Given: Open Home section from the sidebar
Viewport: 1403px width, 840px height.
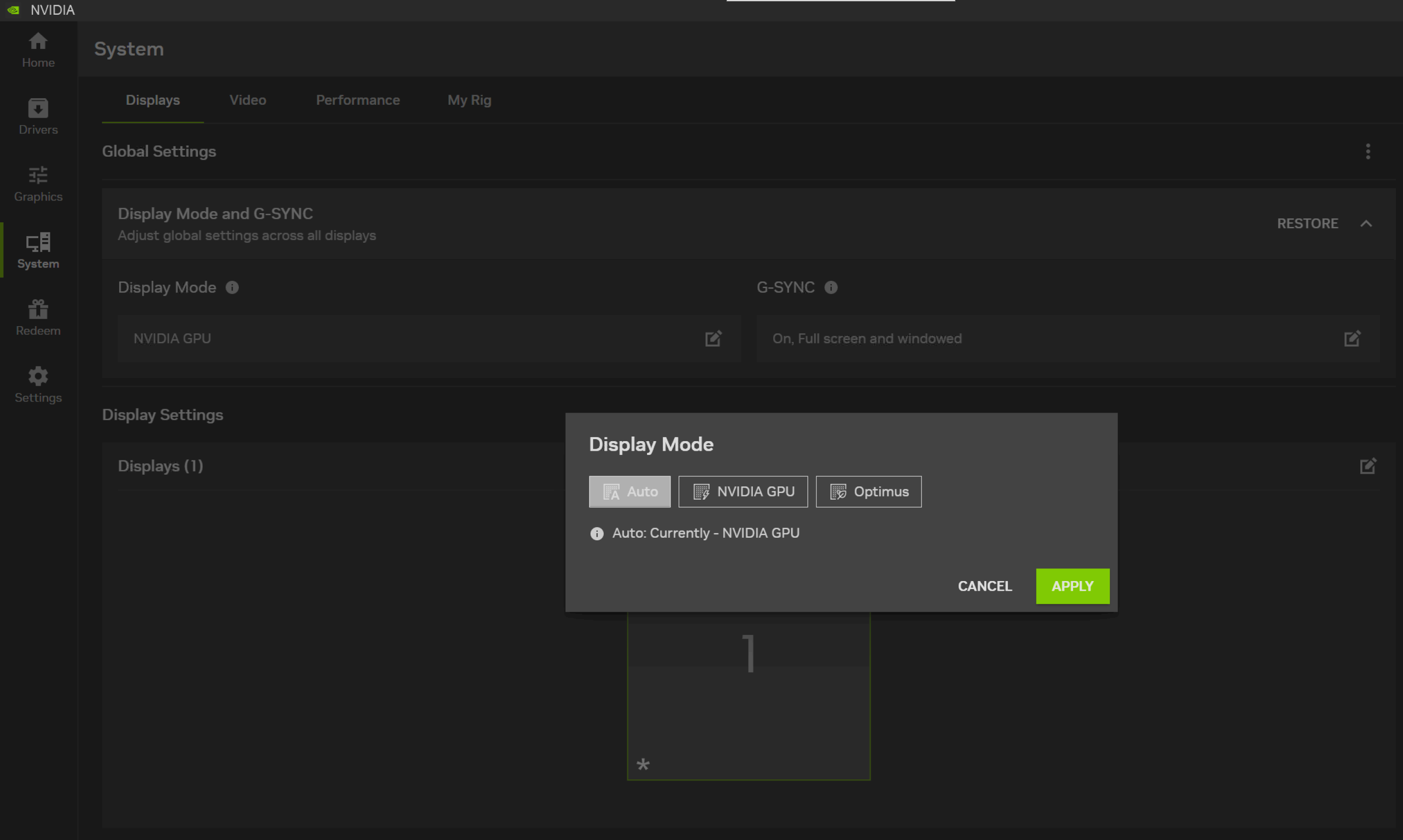Looking at the screenshot, I should tap(37, 50).
